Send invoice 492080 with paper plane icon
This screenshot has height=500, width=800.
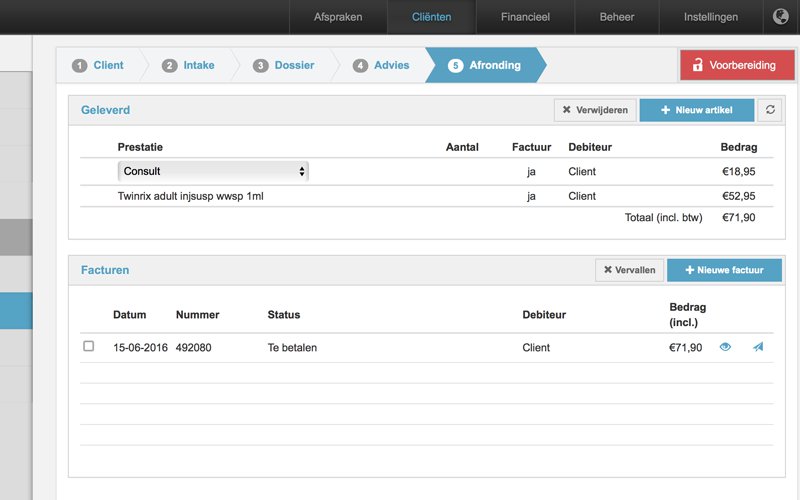tap(758, 347)
